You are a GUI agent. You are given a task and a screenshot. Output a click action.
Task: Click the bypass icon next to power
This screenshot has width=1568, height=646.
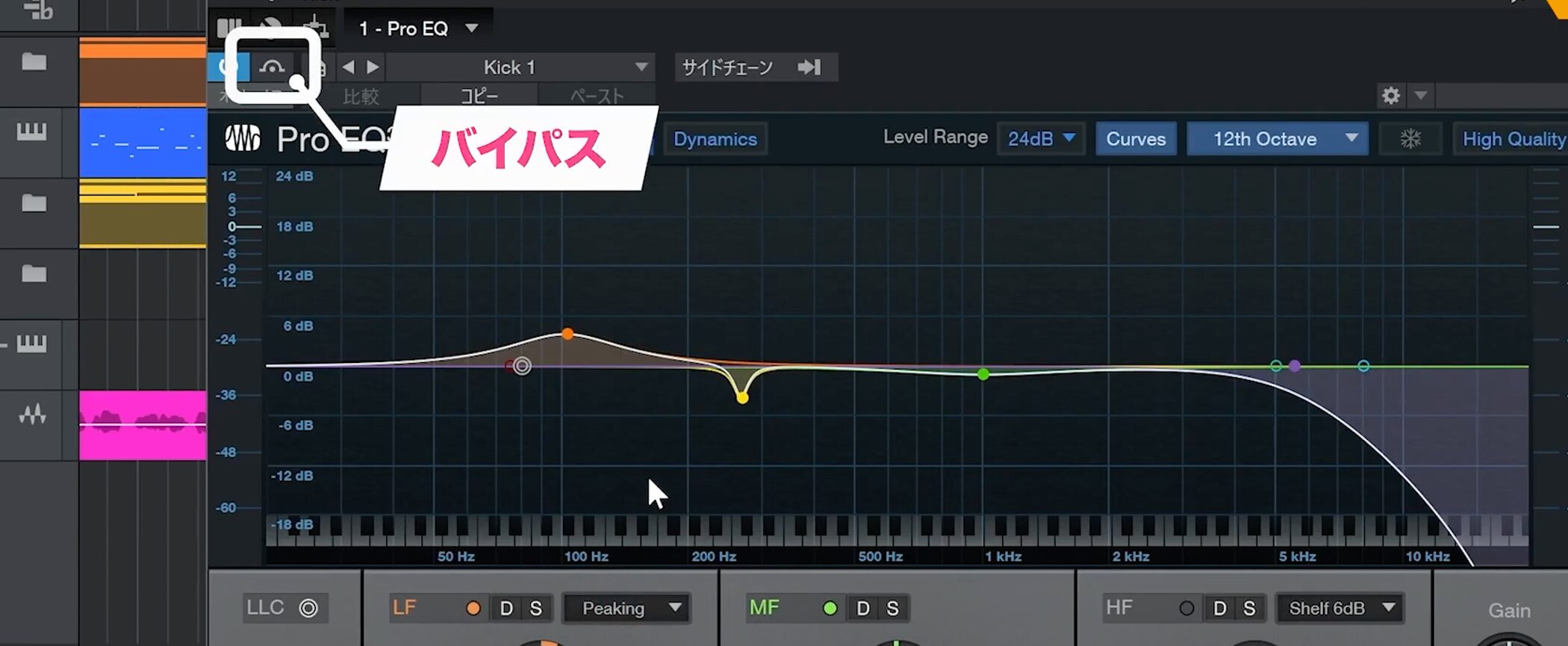pos(272,68)
